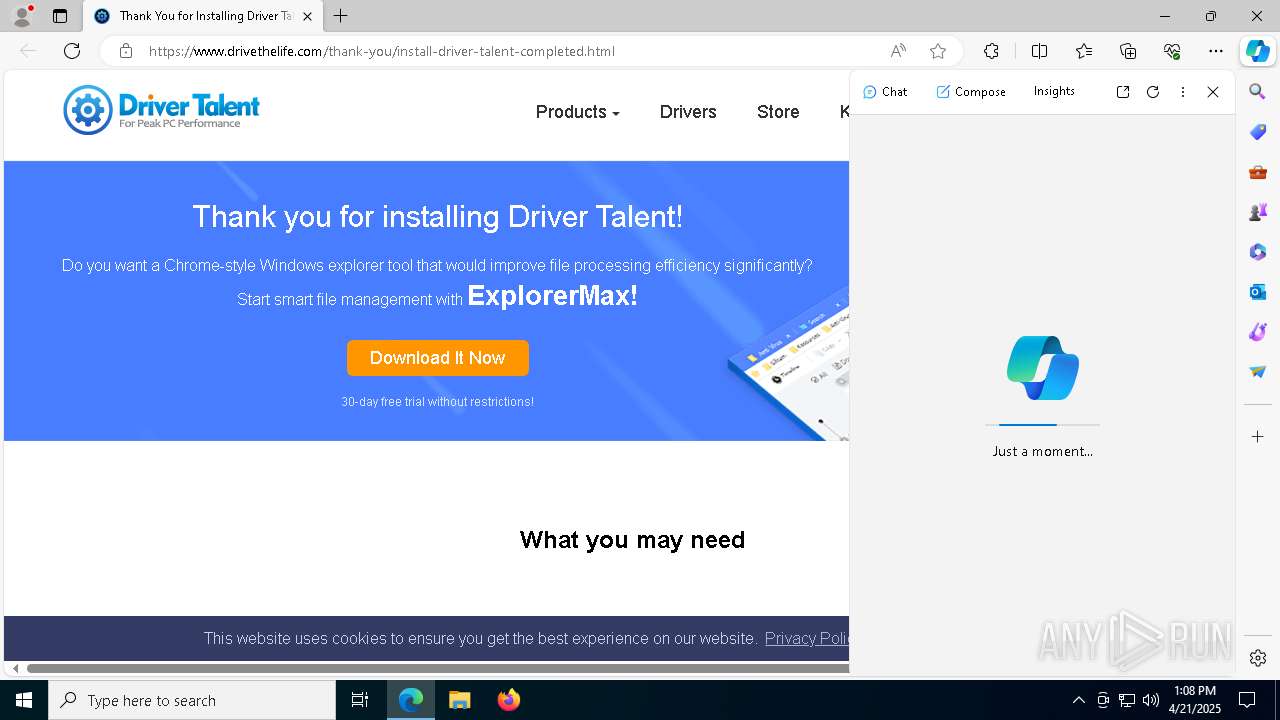View site information lock icon
The image size is (1280, 720).
125,51
